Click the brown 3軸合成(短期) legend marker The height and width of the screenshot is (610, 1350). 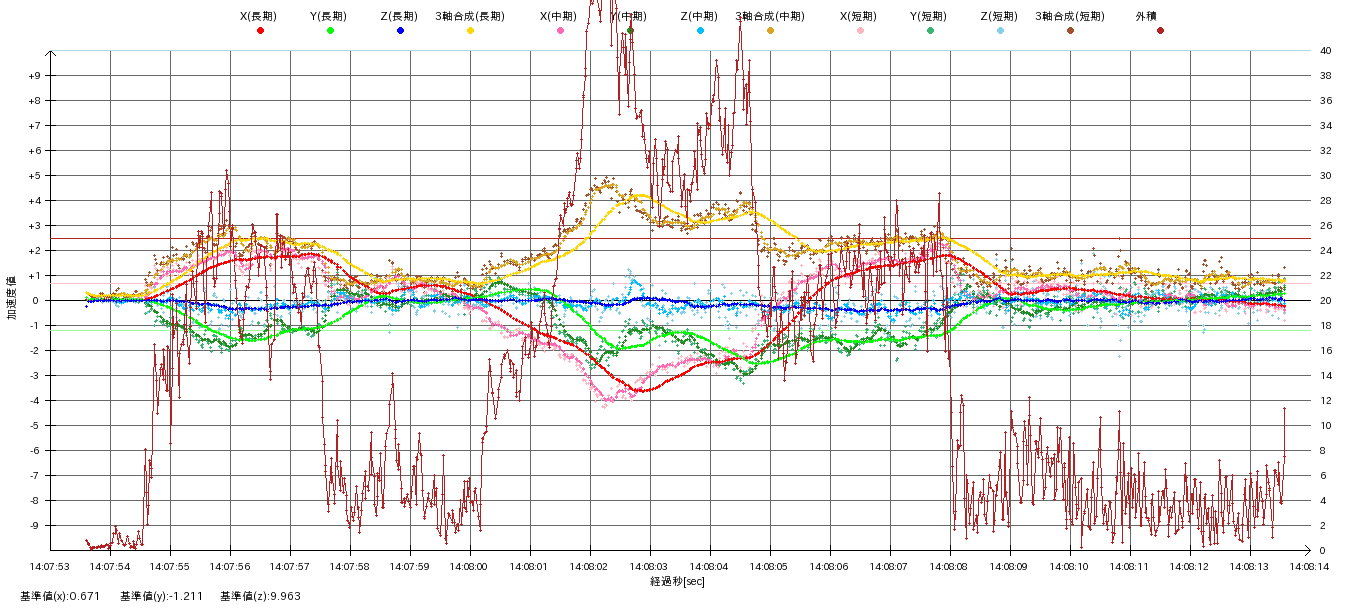[1070, 31]
